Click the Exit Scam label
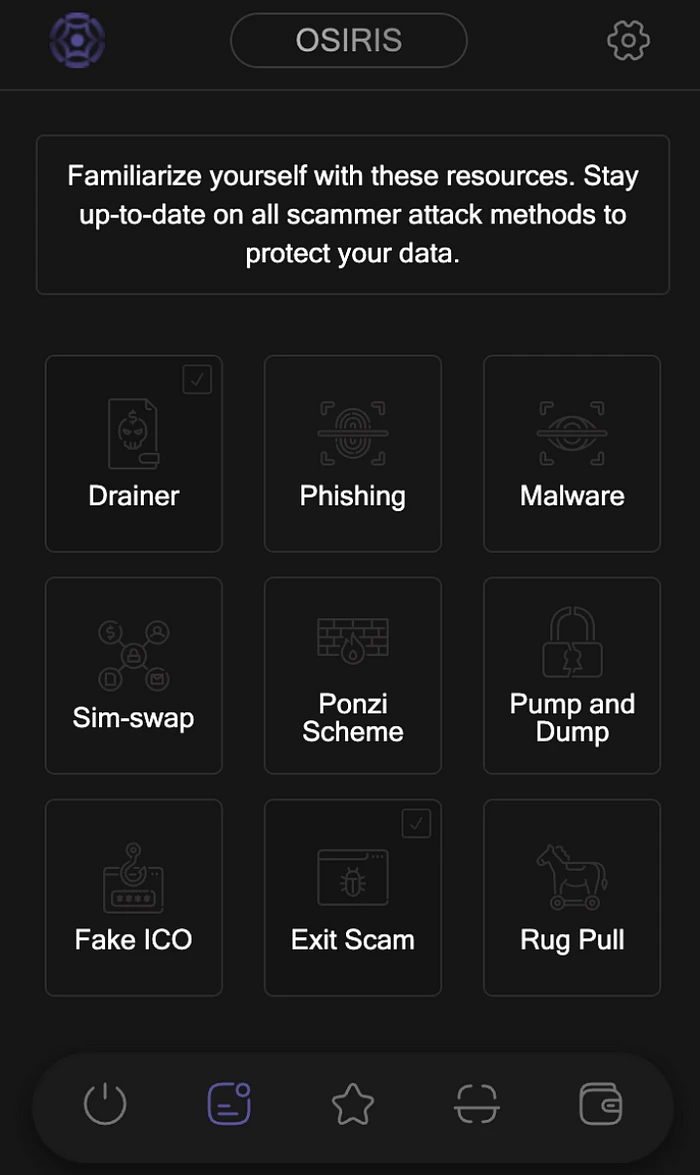This screenshot has height=1175, width=700. click(353, 940)
